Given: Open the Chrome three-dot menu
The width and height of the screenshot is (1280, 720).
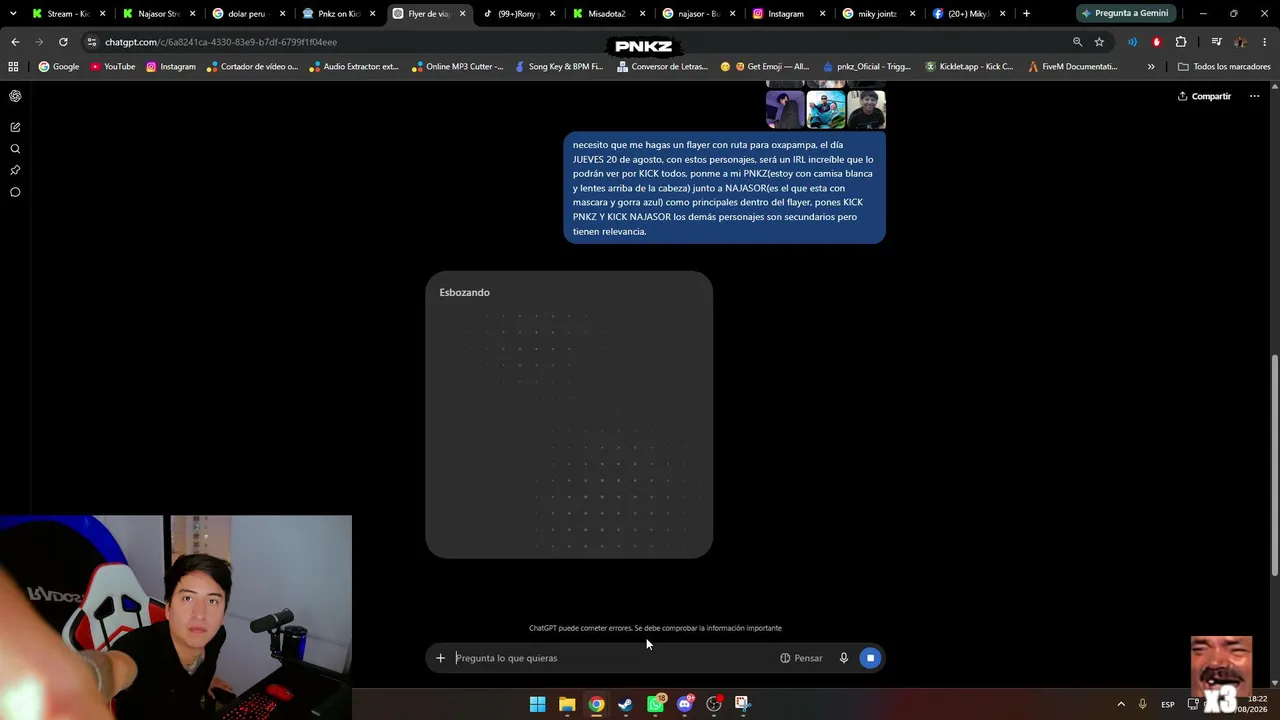Looking at the screenshot, I should tap(1265, 42).
